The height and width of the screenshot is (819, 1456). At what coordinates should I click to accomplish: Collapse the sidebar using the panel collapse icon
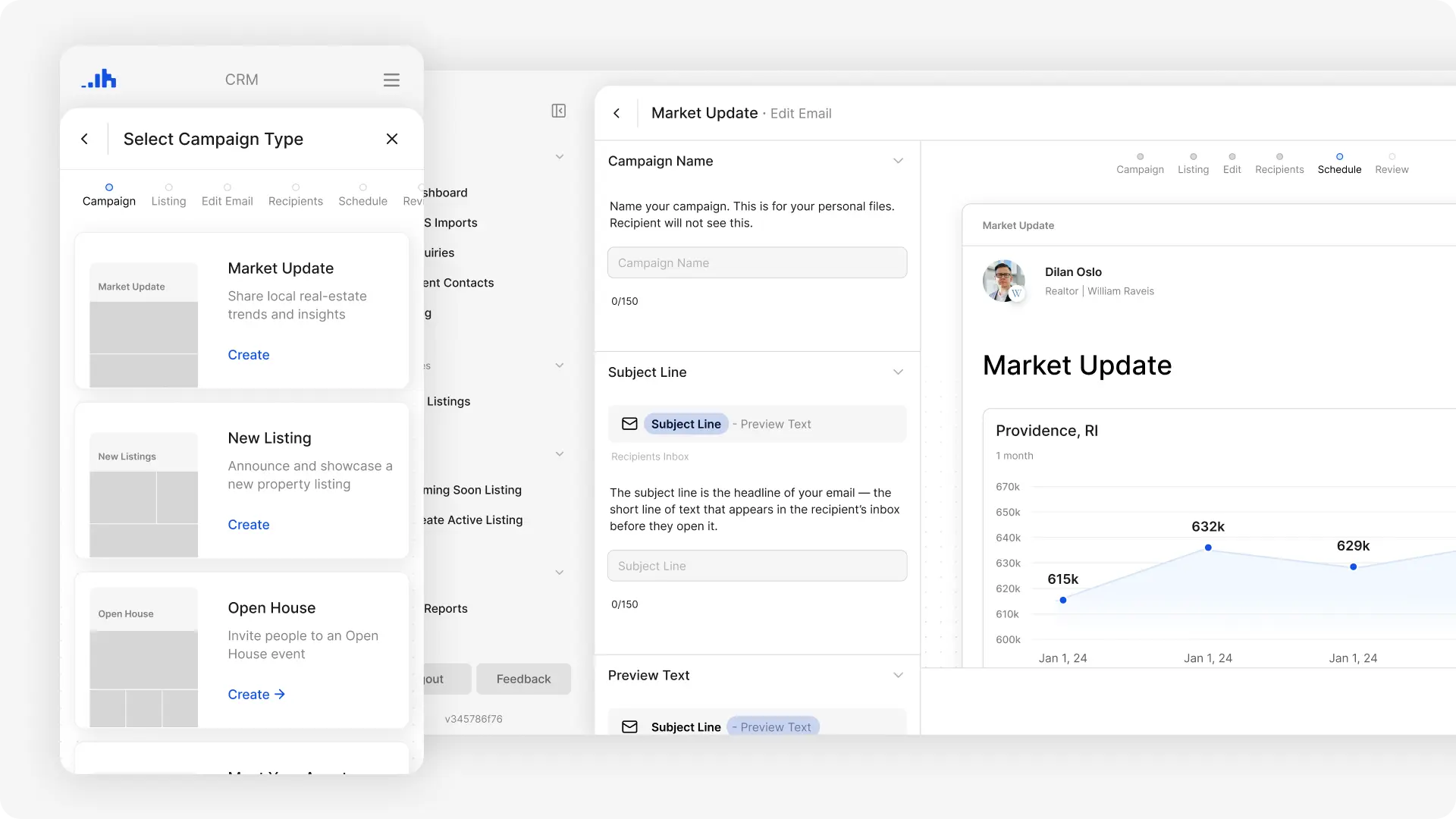tap(558, 111)
